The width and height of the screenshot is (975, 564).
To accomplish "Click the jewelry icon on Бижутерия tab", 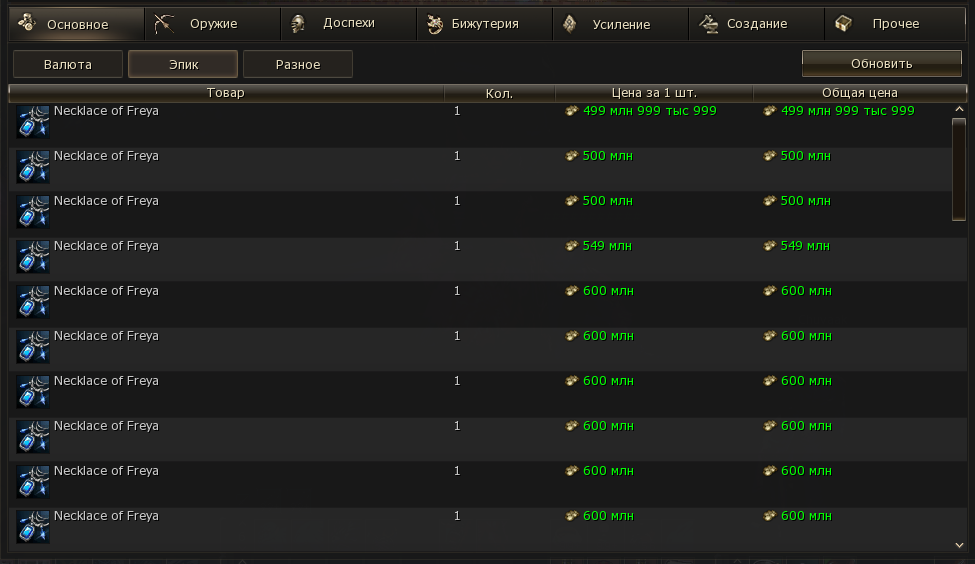I will point(434,23).
